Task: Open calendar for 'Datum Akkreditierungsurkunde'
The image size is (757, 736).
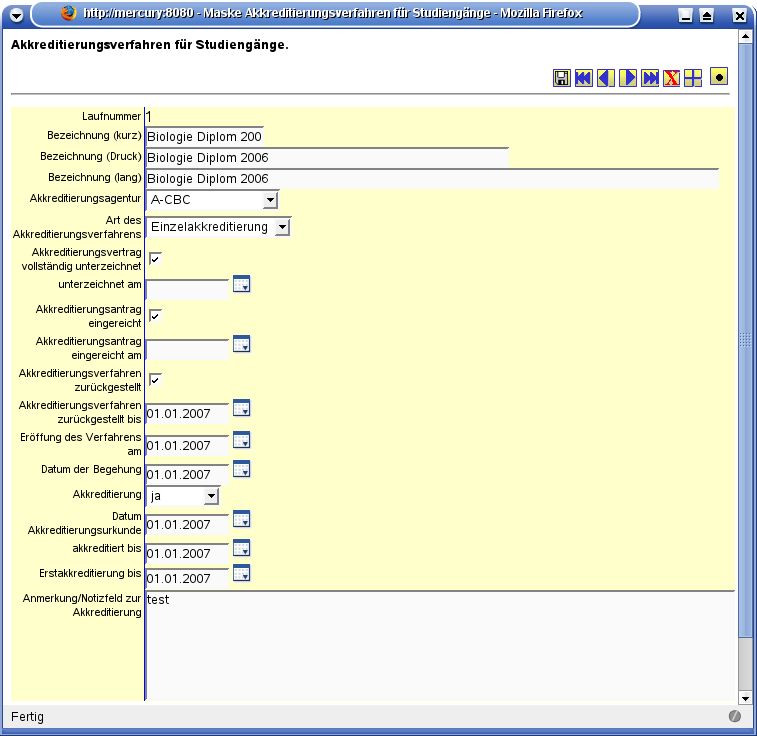Action: (241, 519)
